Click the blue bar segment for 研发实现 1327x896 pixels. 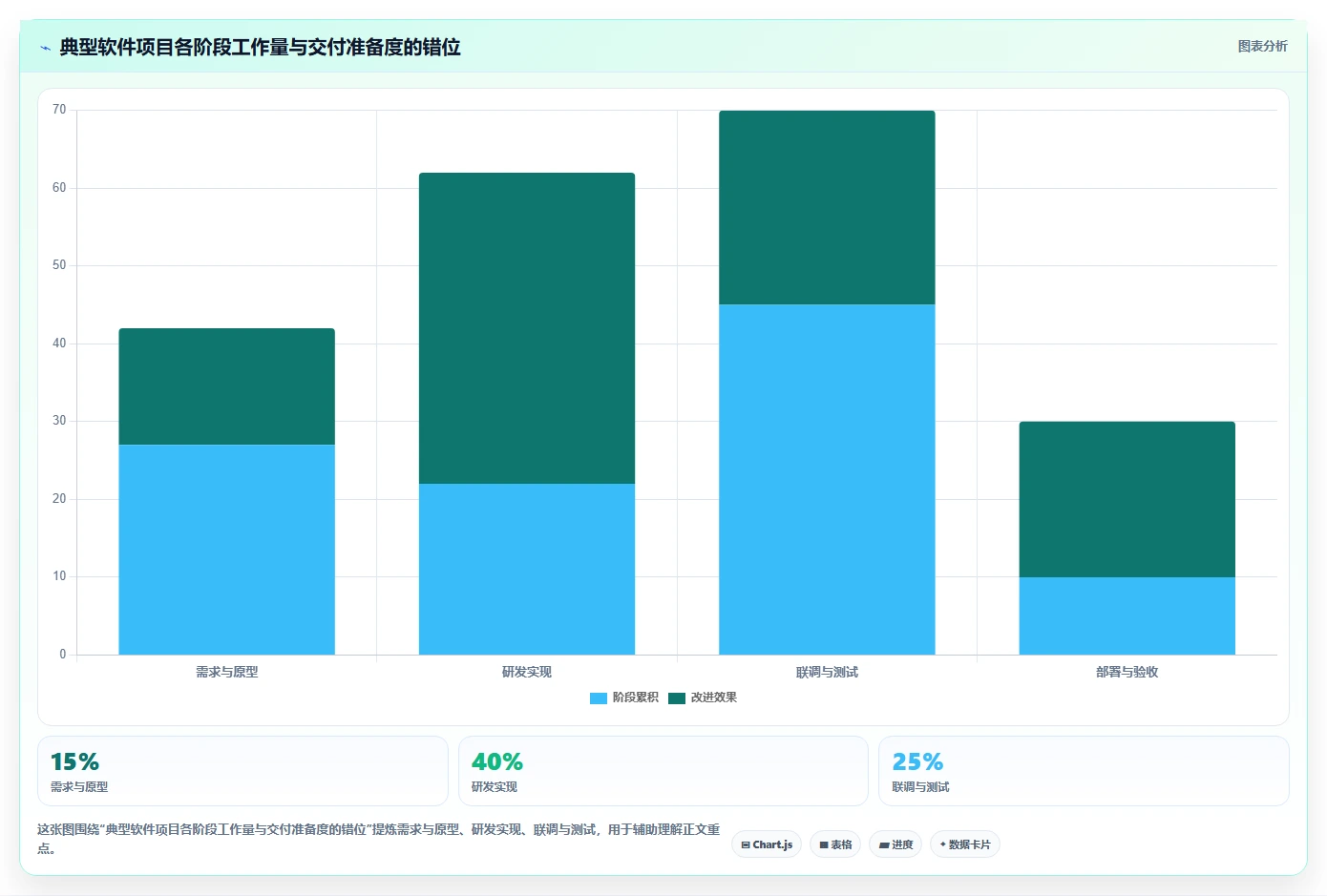(527, 569)
